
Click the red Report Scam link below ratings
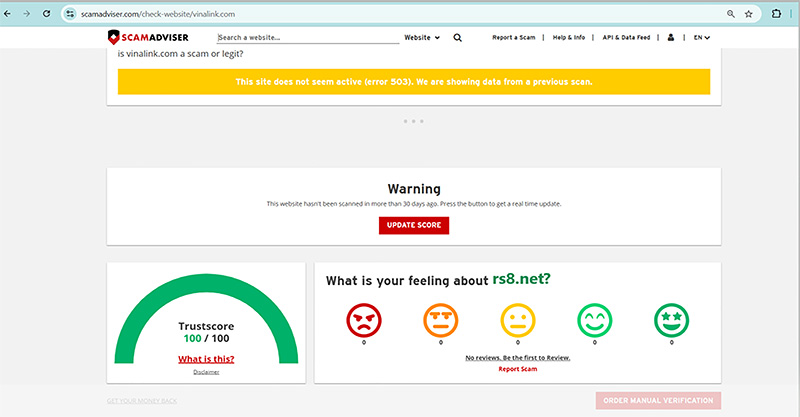pos(518,369)
